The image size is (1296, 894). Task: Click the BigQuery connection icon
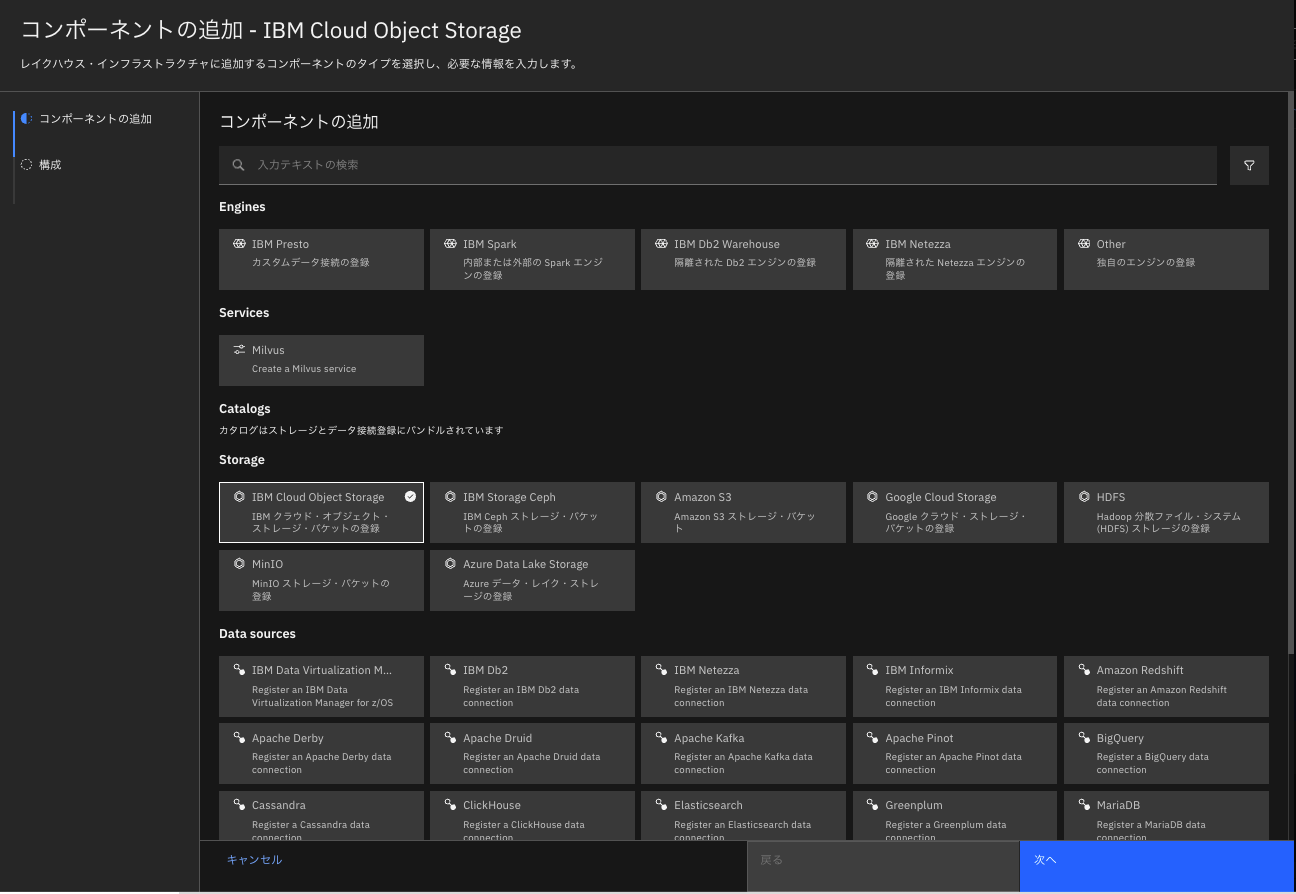[1083, 738]
